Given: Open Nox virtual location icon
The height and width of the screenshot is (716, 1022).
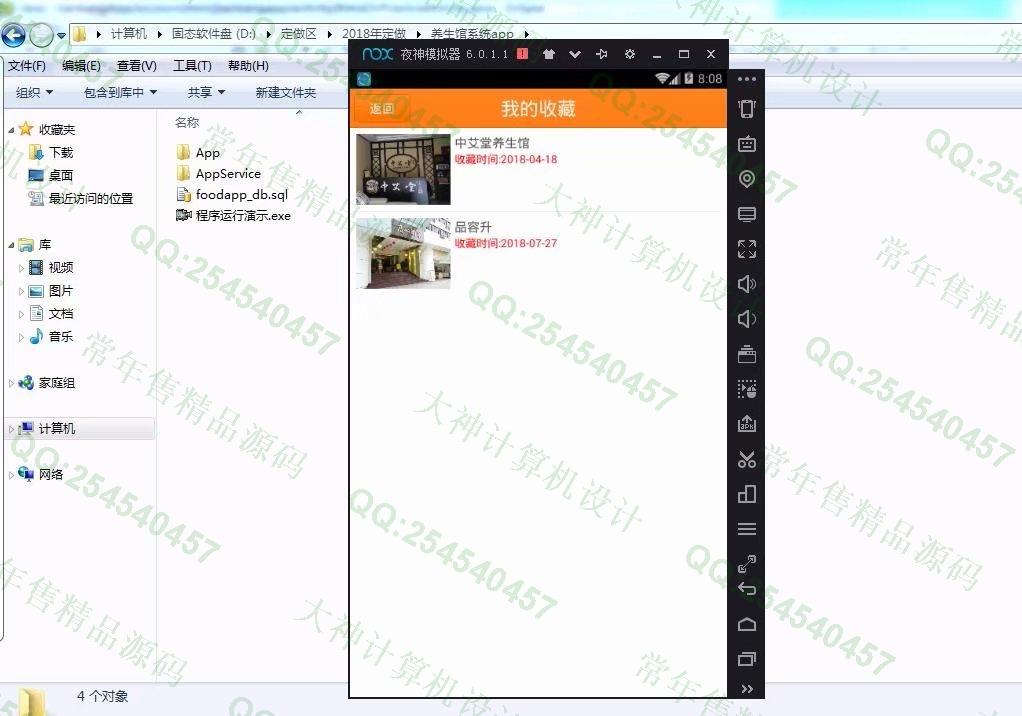Looking at the screenshot, I should pos(747,179).
